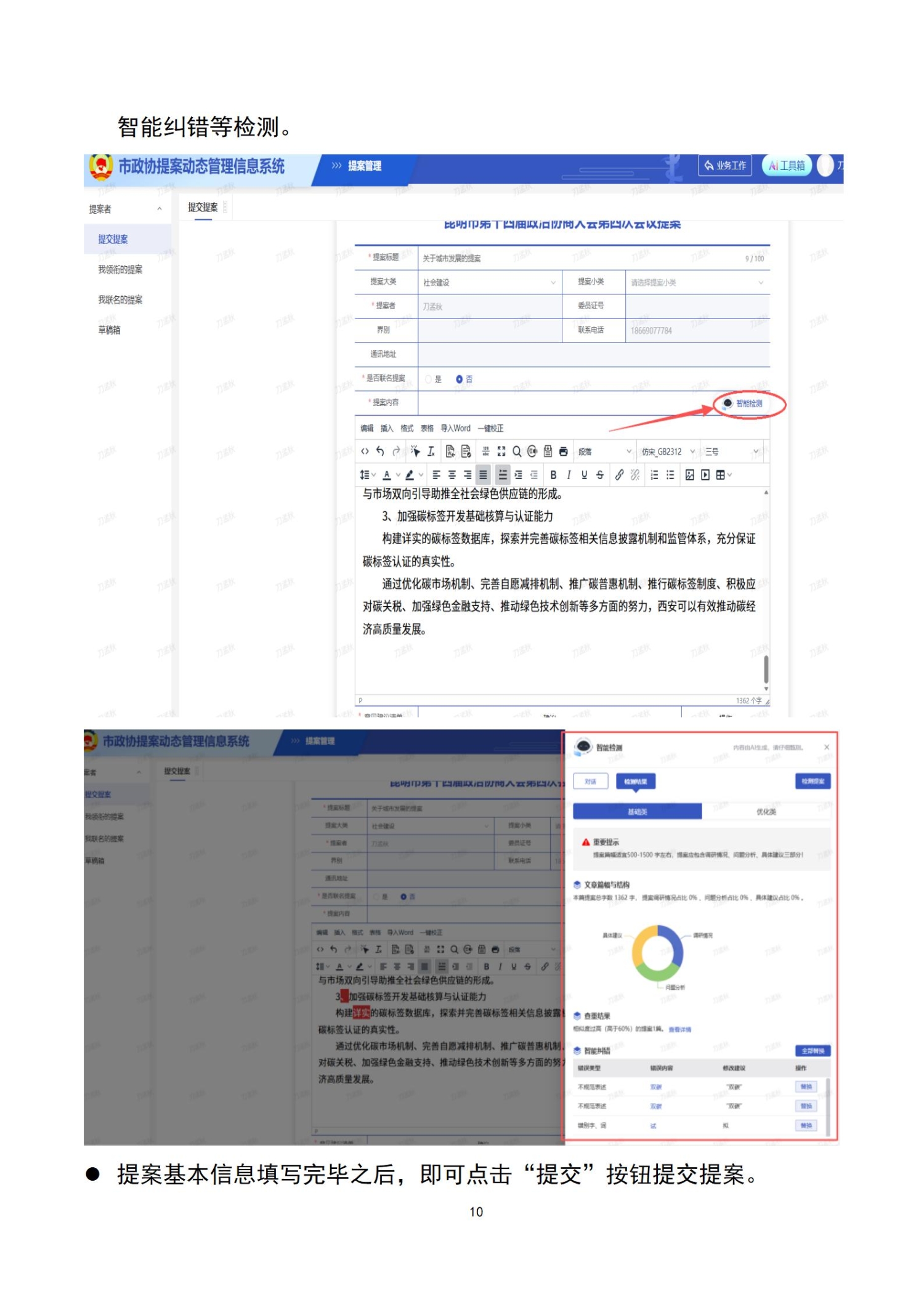Viewport: 924px width, 1307px height.
Task: Click the robot icon beside 智能检测 panel title
Action: (x=583, y=747)
